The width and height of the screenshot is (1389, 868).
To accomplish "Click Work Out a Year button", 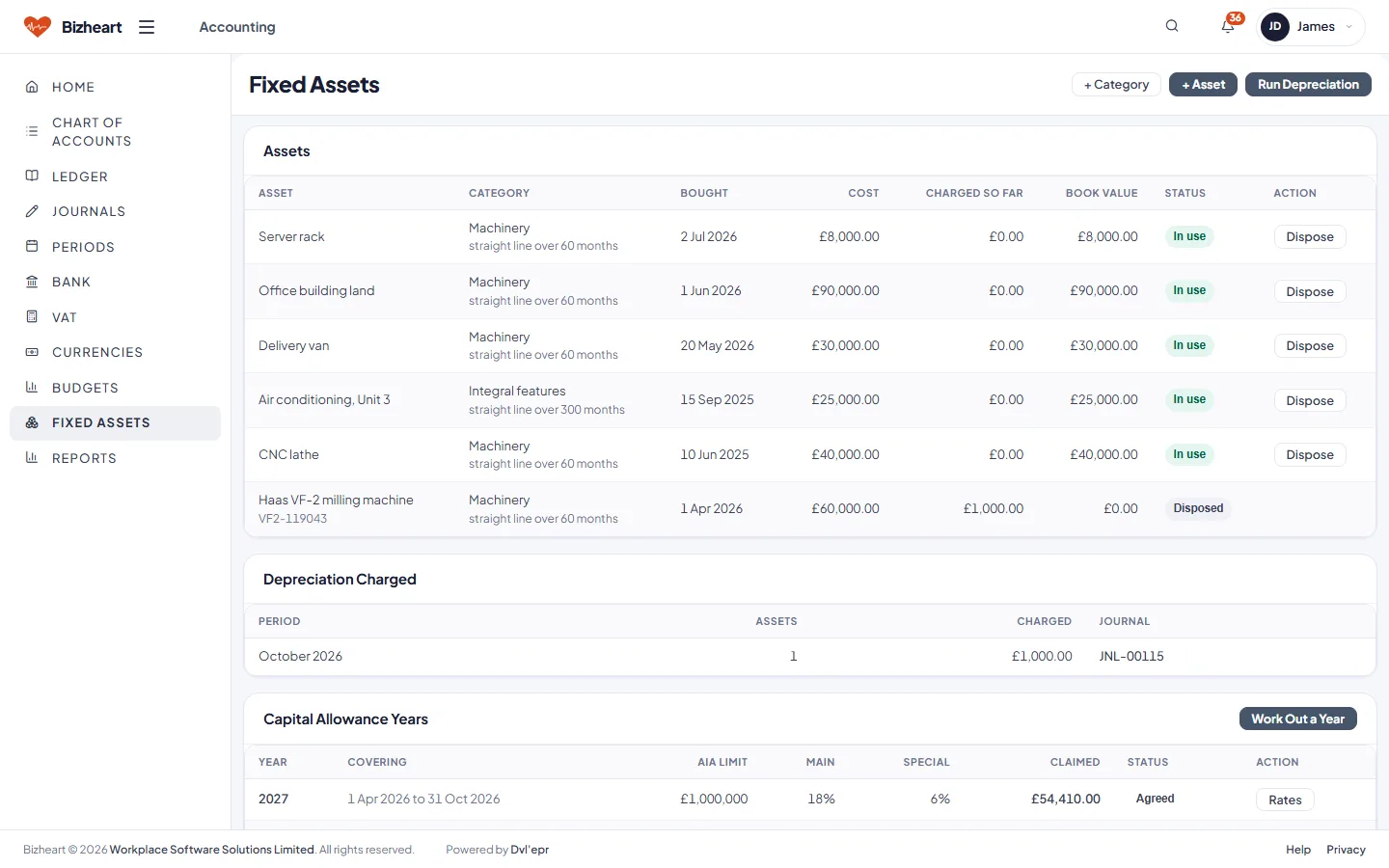I will (x=1297, y=719).
